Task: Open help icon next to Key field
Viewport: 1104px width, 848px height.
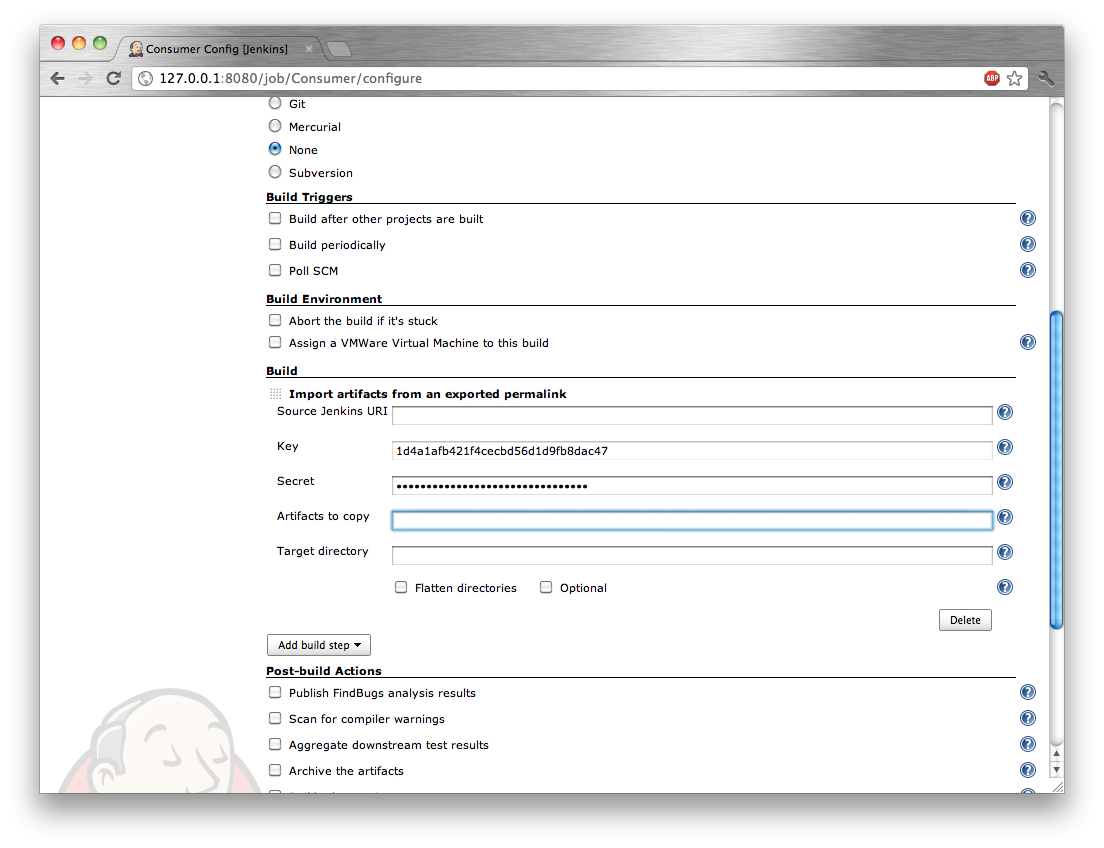Action: (x=1005, y=447)
